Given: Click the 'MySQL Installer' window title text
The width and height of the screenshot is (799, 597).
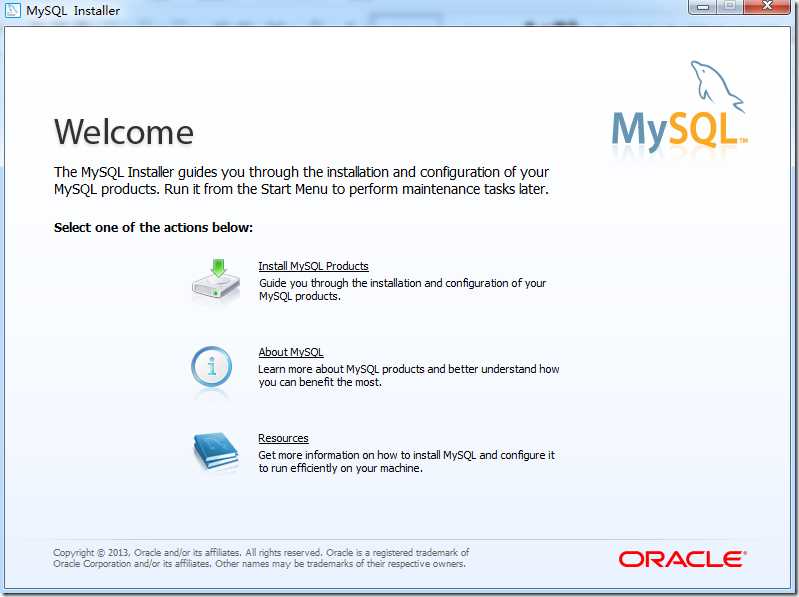Looking at the screenshot, I should [x=73, y=11].
